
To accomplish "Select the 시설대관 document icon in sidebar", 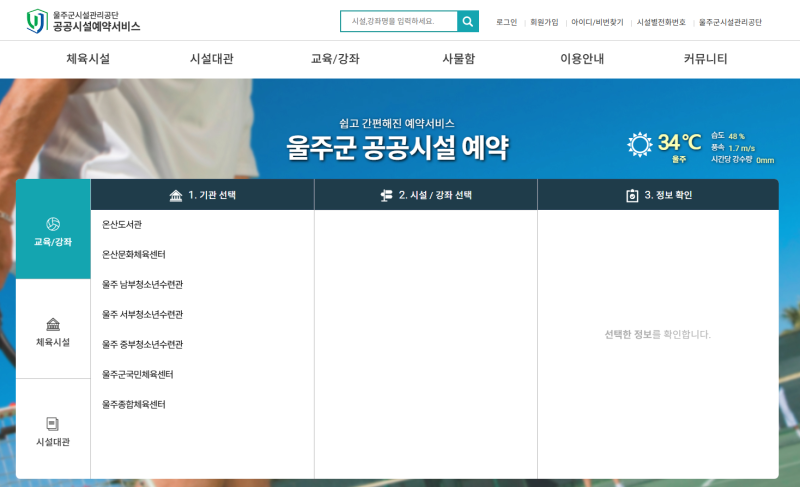I will (x=53, y=424).
